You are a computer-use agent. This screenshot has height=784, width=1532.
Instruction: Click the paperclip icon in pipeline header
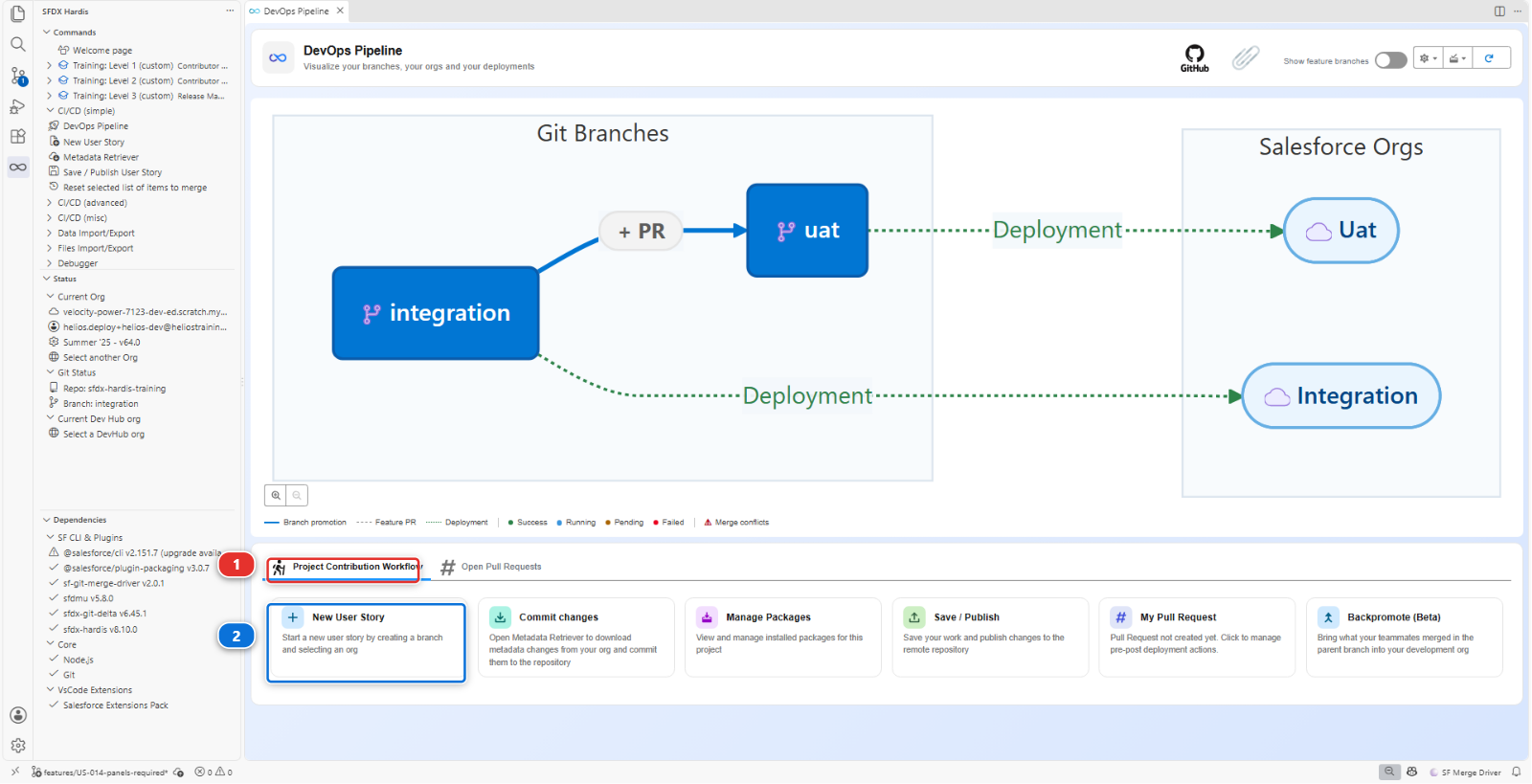tap(1245, 57)
